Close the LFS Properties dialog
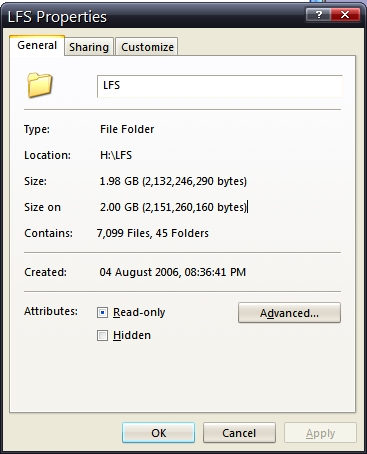Image resolution: width=367 pixels, height=454 pixels. [345, 15]
